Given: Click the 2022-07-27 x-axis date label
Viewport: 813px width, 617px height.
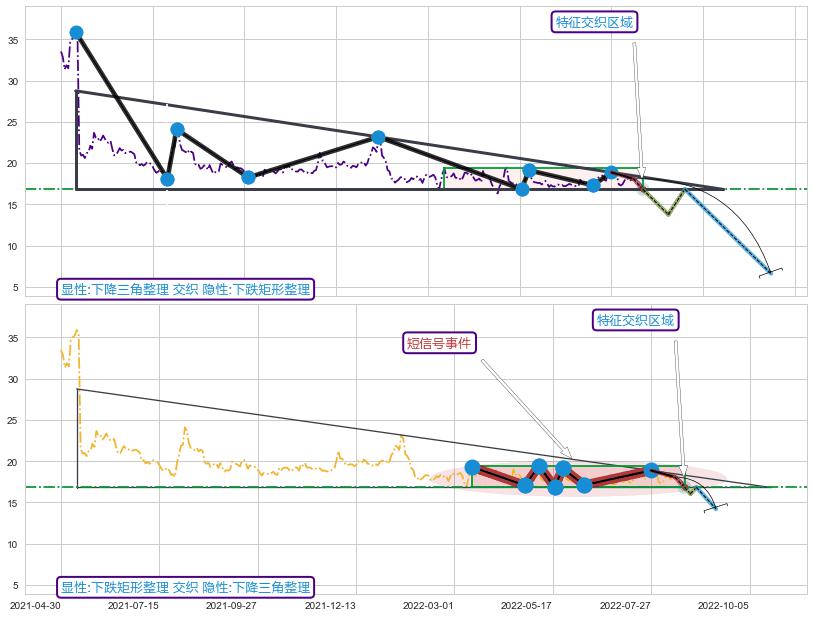Looking at the screenshot, I should pyautogui.click(x=625, y=605).
